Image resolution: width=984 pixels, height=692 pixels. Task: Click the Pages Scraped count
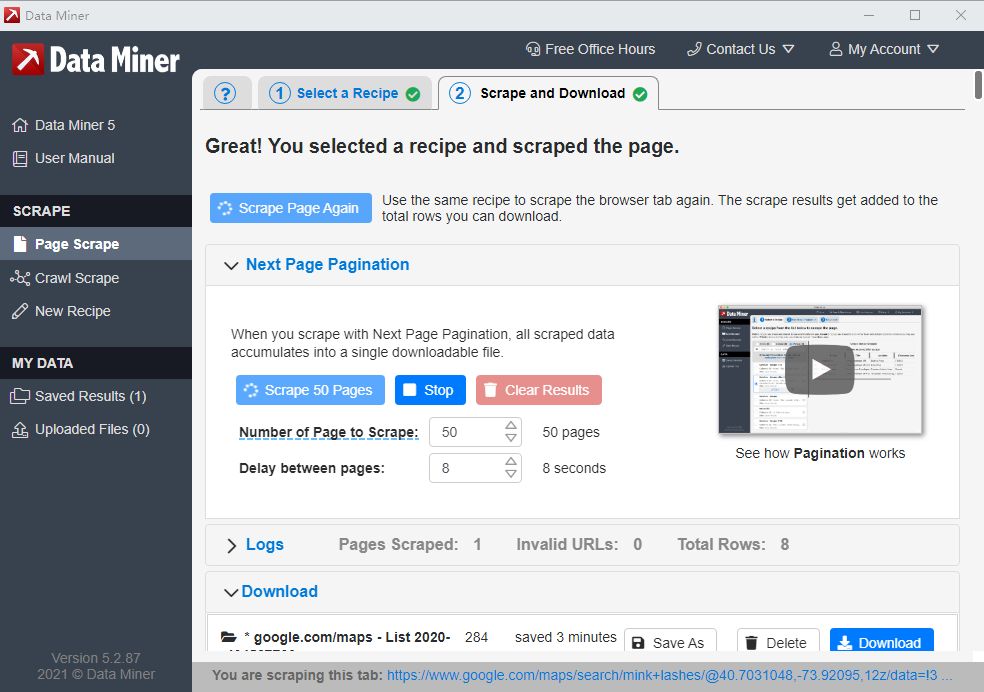point(478,545)
